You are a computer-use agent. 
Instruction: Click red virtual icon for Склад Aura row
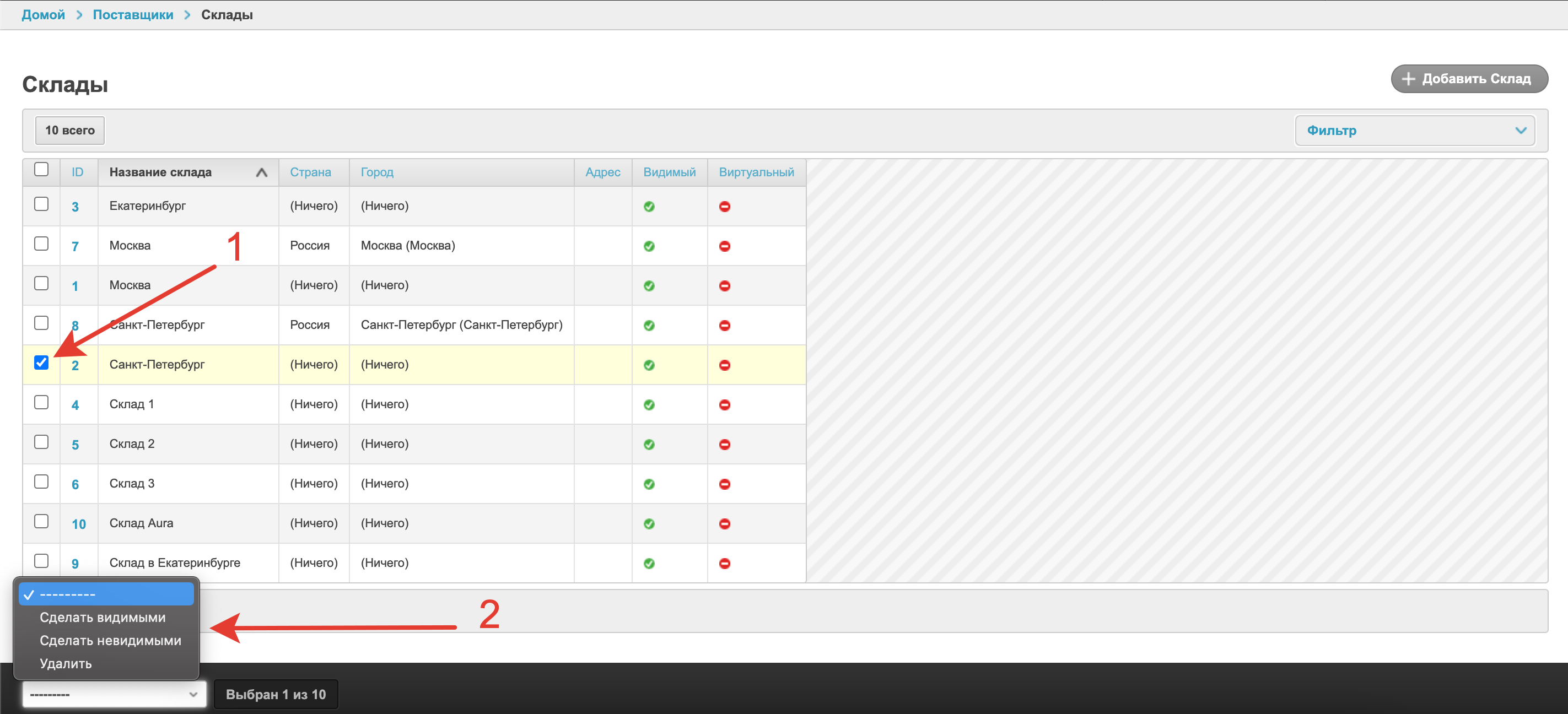[724, 523]
